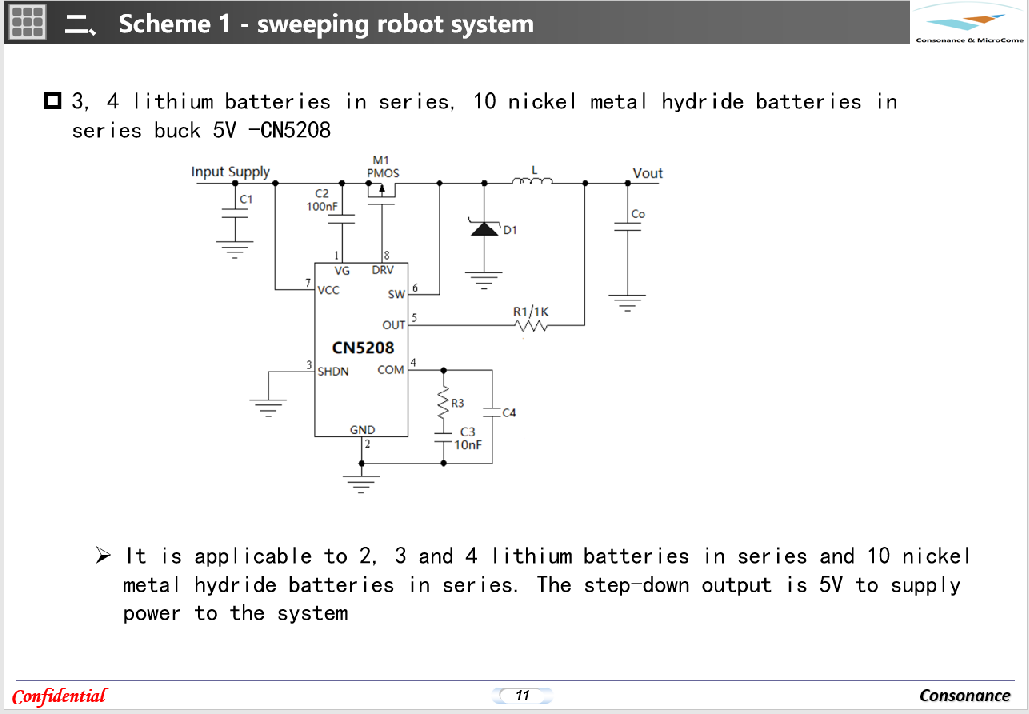The height and width of the screenshot is (714, 1029).
Task: Click the 'R1/1K' label
Action: coord(531,311)
